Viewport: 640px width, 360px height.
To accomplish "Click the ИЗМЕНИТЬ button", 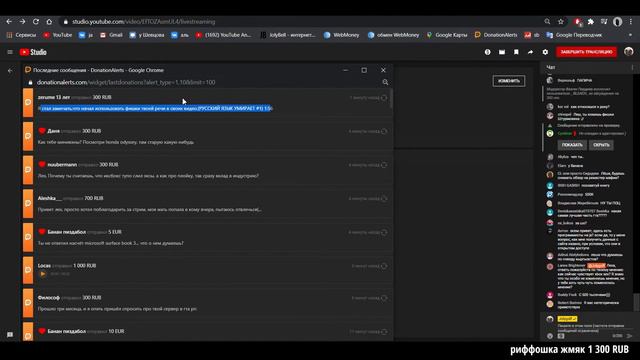I will tap(509, 81).
